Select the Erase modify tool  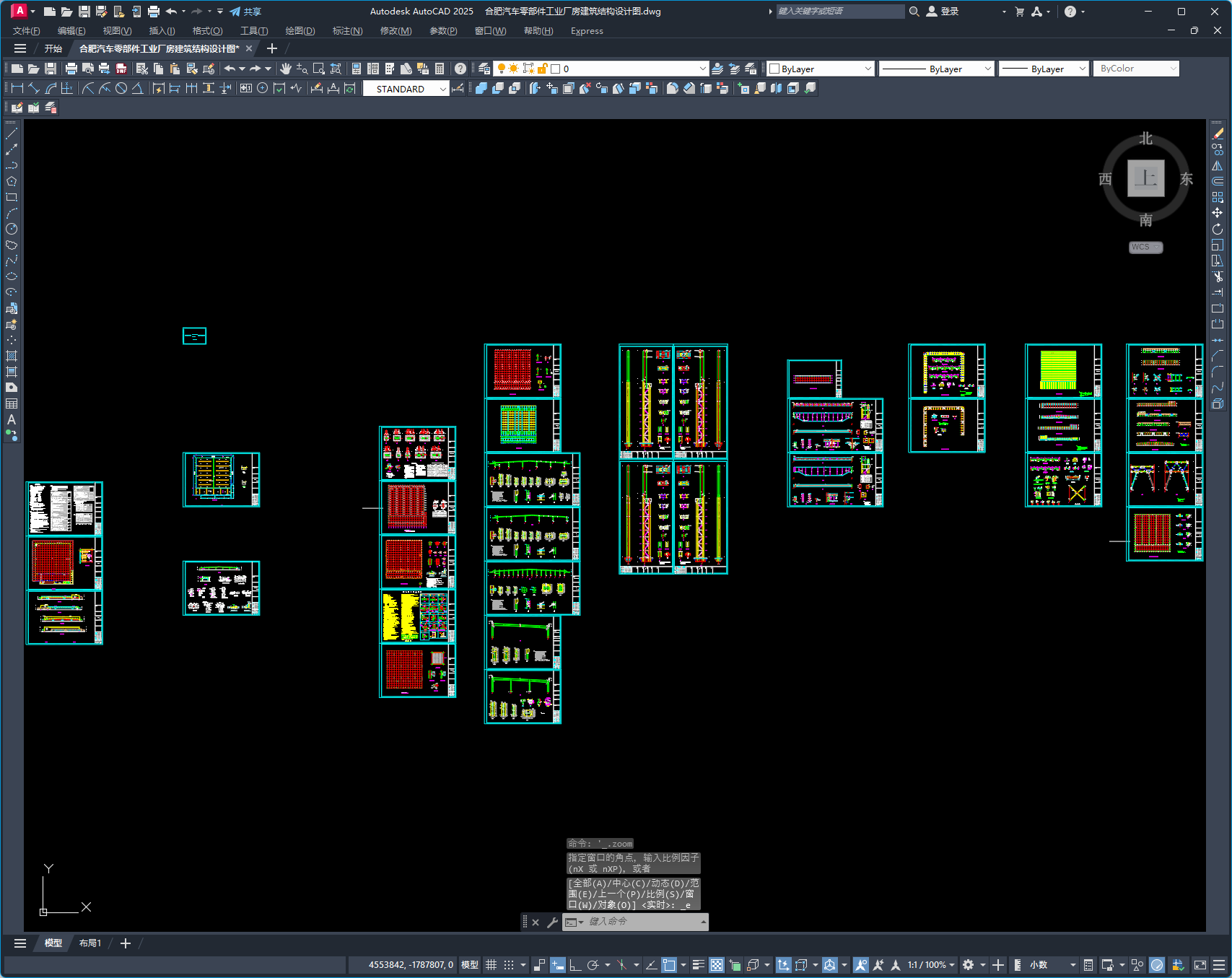click(x=1218, y=134)
